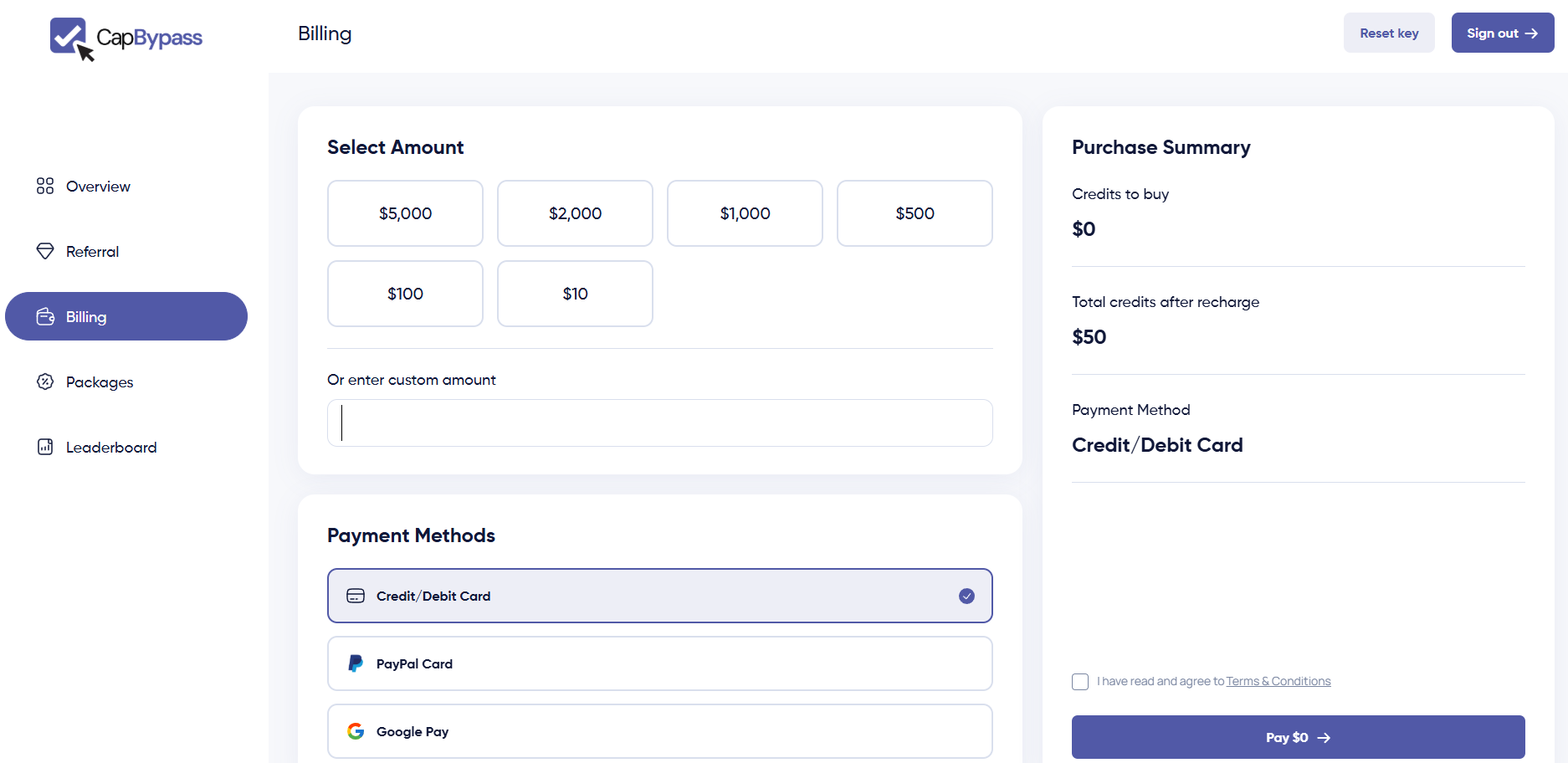The image size is (1568, 763).
Task: Click the Google logo icon
Action: click(x=356, y=731)
